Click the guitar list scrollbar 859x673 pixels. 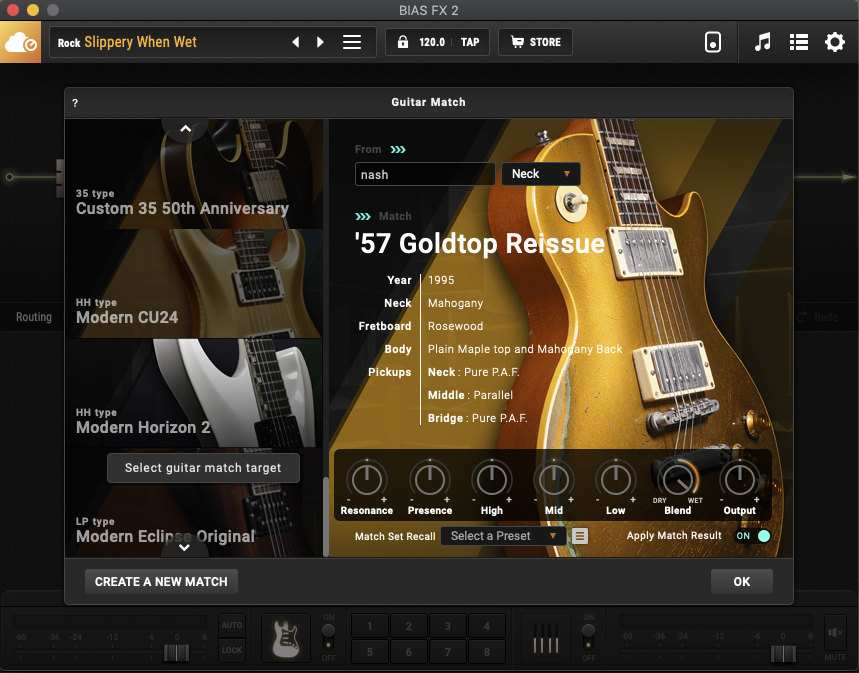[x=326, y=516]
